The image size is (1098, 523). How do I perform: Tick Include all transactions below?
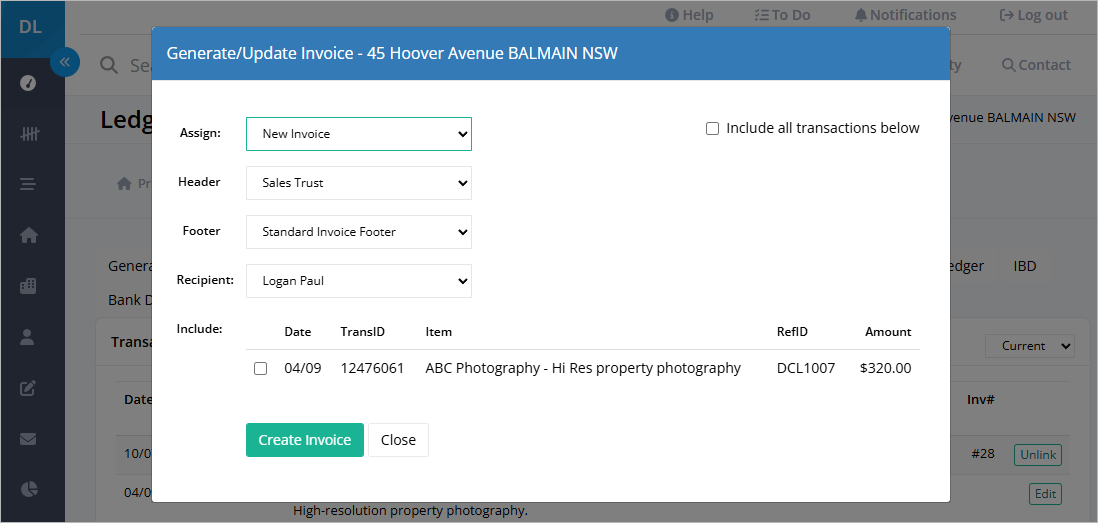click(x=712, y=129)
